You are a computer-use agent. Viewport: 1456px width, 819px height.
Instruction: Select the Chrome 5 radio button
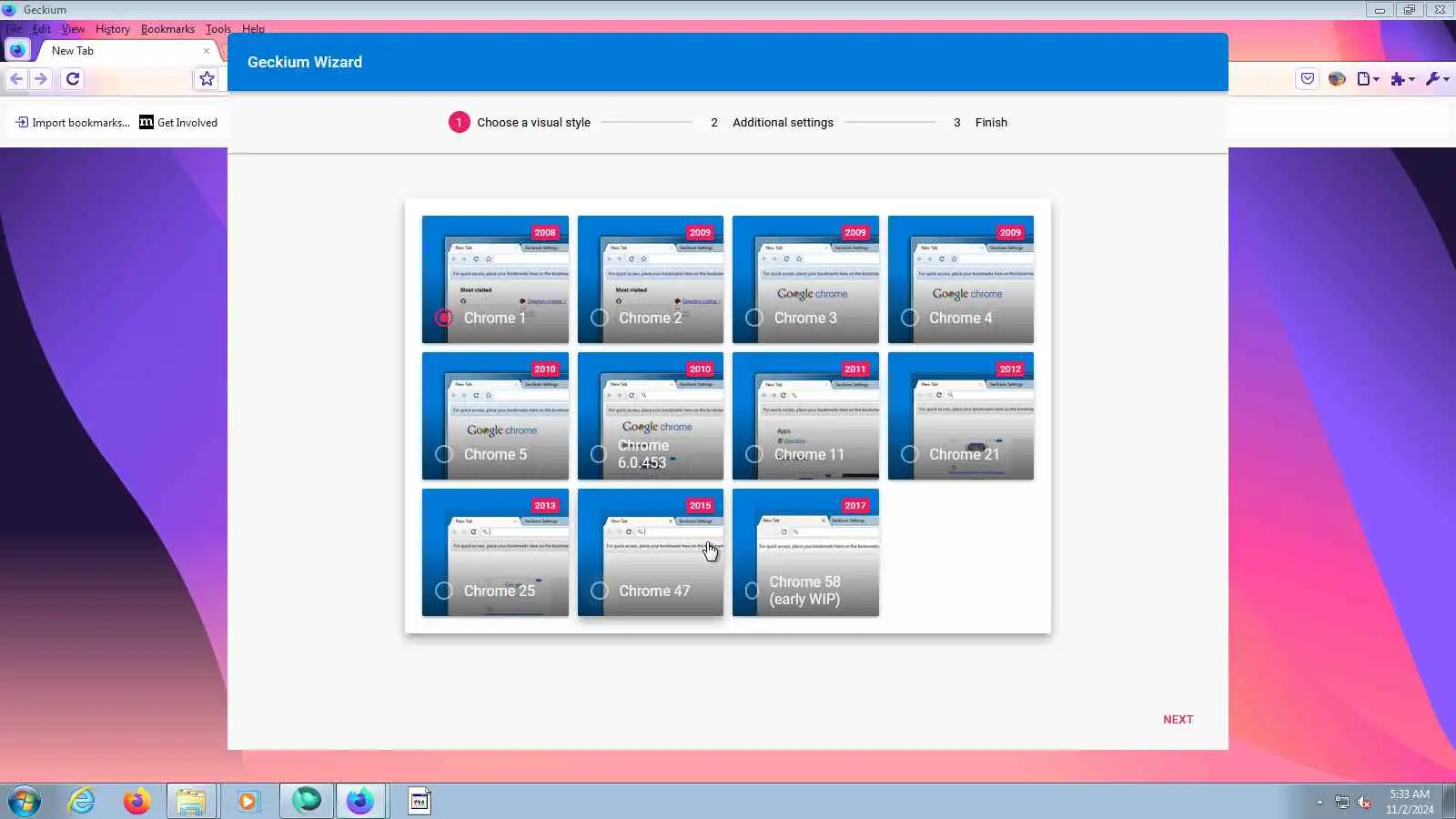click(444, 454)
